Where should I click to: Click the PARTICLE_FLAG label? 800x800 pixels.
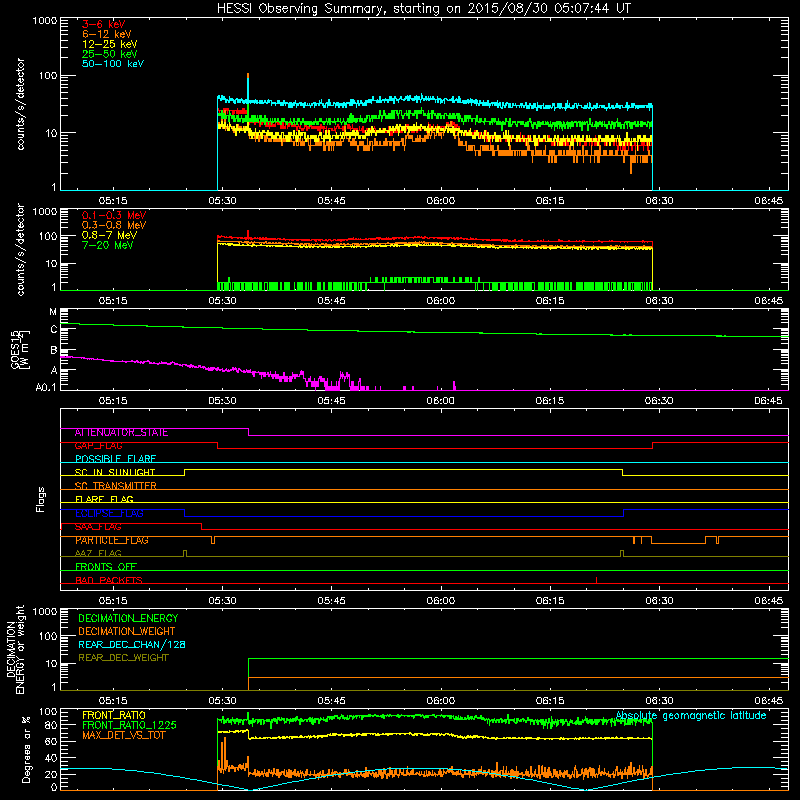[x=112, y=540]
